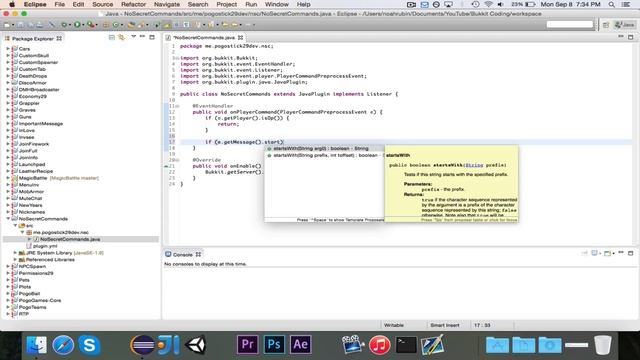640x360 pixels.
Task: Select the NoSecretCommands.java editor tab
Action: (x=204, y=38)
